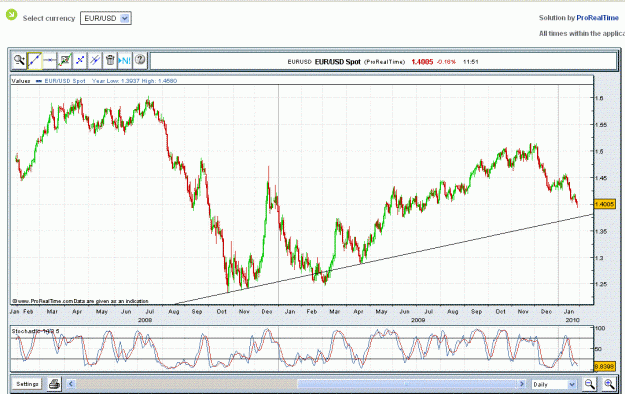This screenshot has width=625, height=394.
Task: Click the printer icon below the chart
Action: [54, 384]
